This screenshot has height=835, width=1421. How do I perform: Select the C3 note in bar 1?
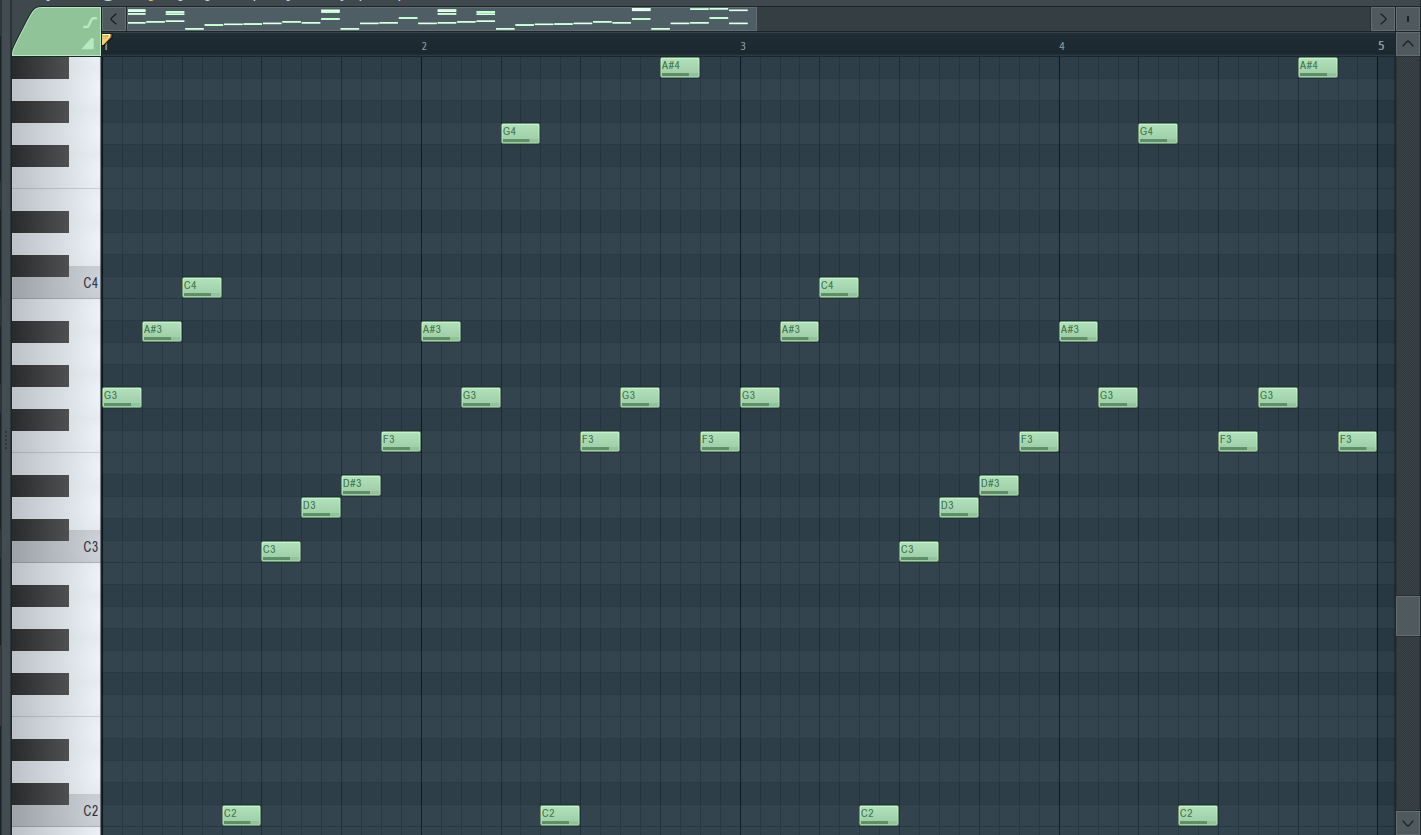point(281,551)
